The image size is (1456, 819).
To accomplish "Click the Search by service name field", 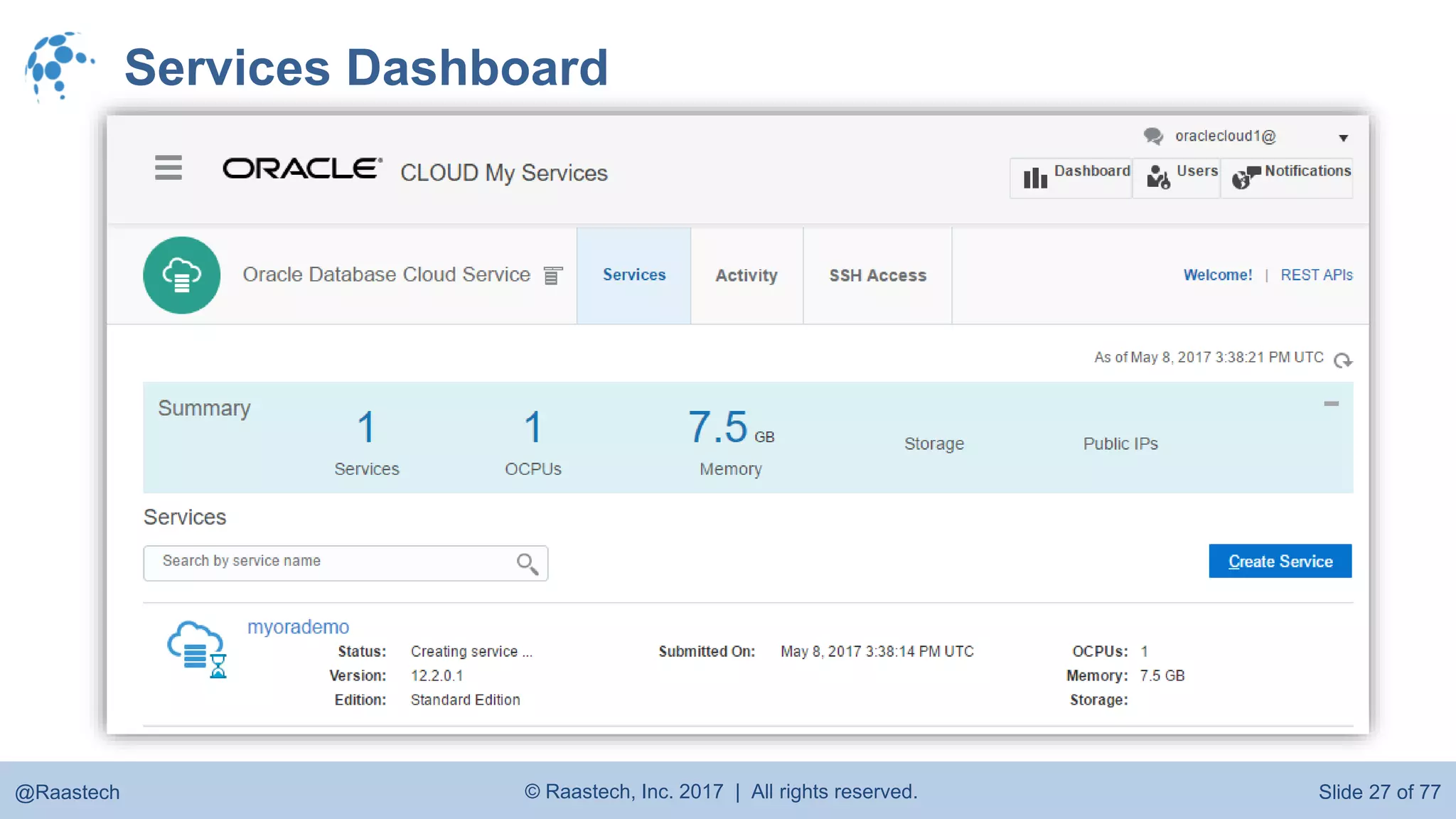I will (346, 563).
